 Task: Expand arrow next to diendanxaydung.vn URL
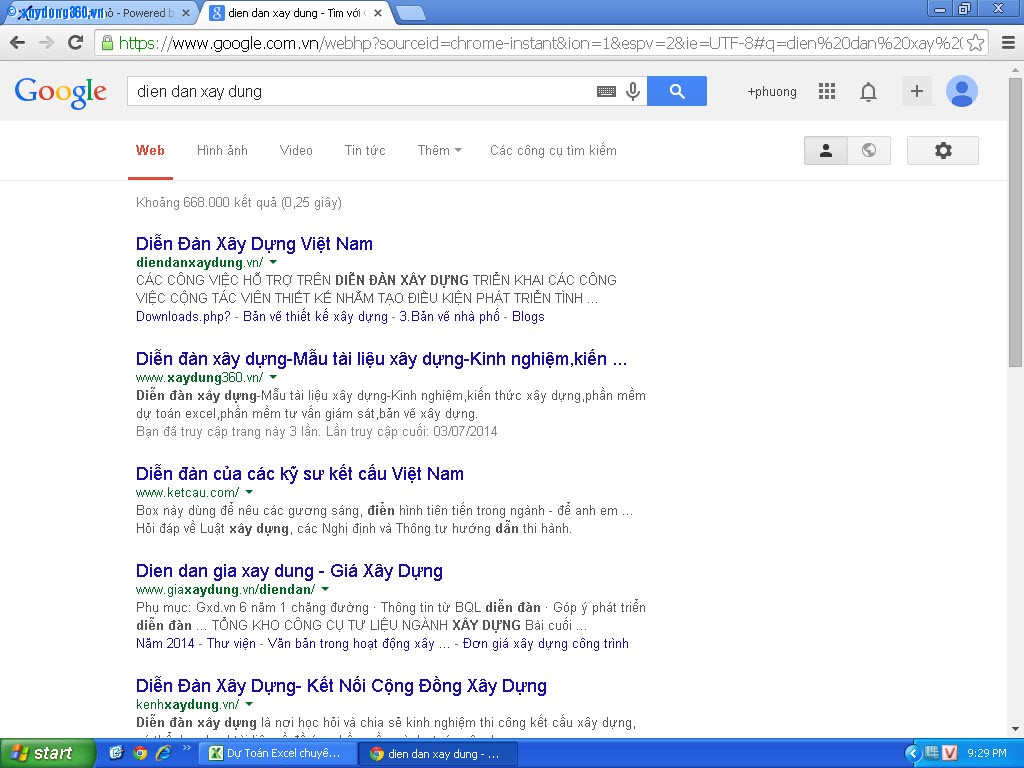(273, 262)
